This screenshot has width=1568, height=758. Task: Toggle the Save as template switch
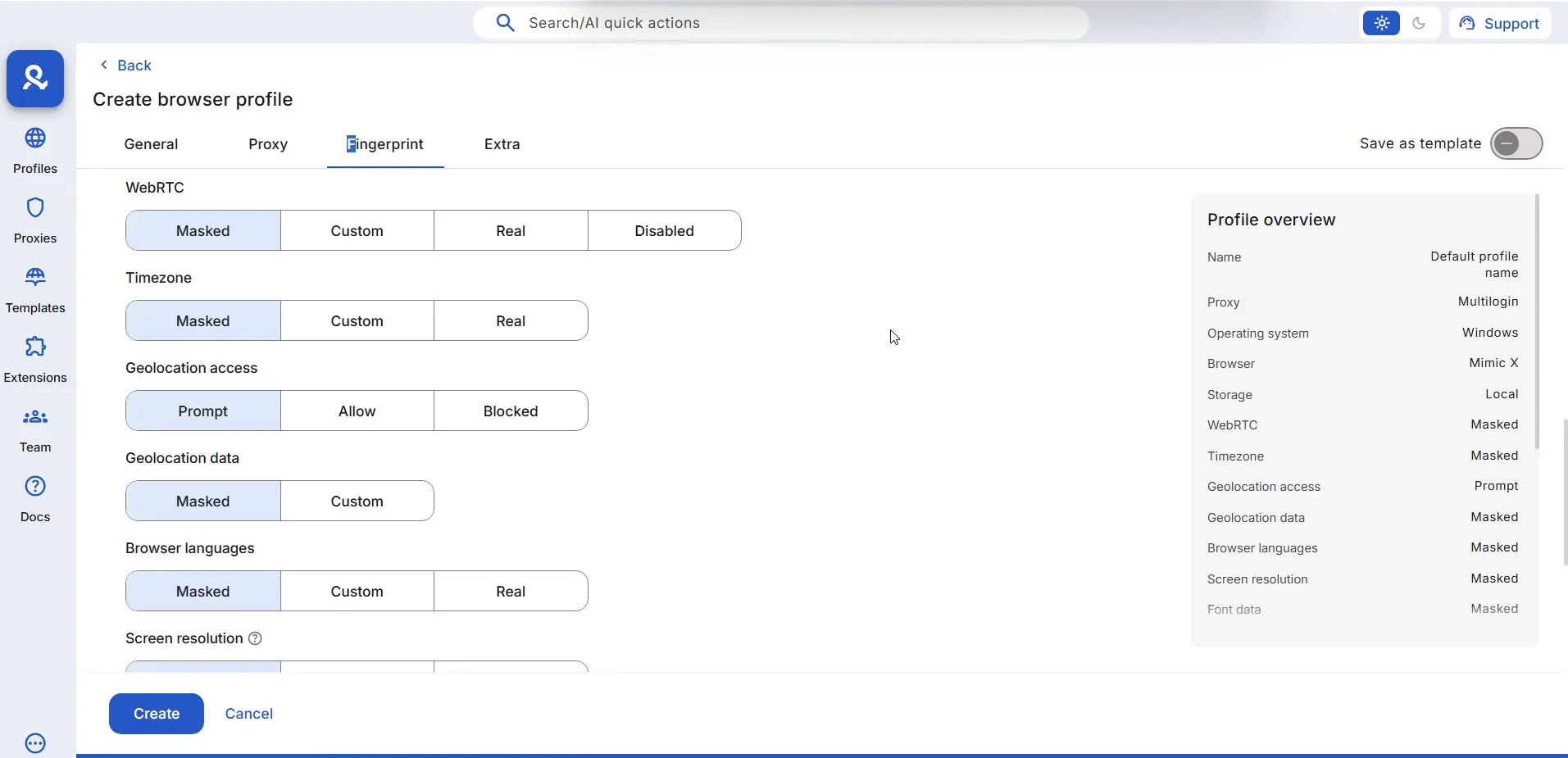pos(1516,143)
